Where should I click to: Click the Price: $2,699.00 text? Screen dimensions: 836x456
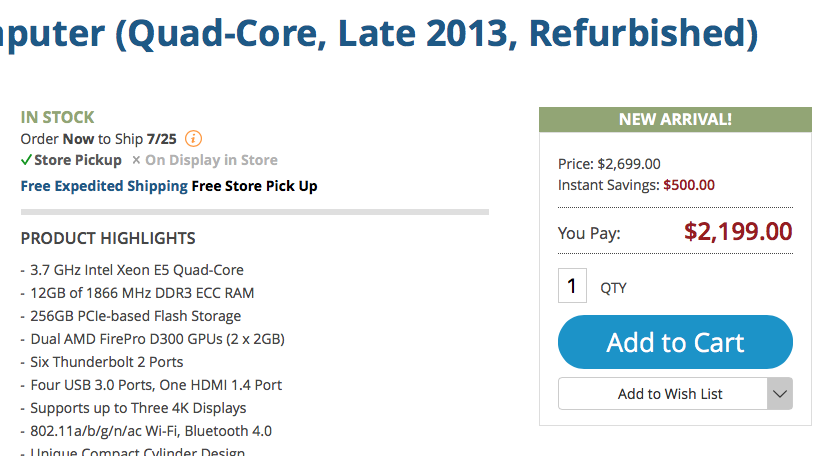coord(609,164)
